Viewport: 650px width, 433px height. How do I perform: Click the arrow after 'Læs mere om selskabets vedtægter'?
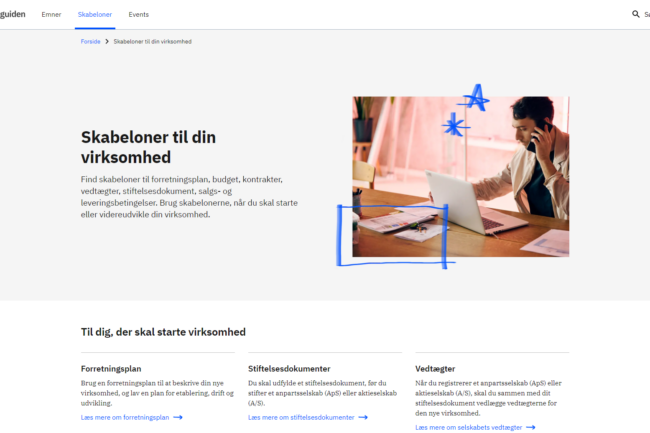coord(530,427)
